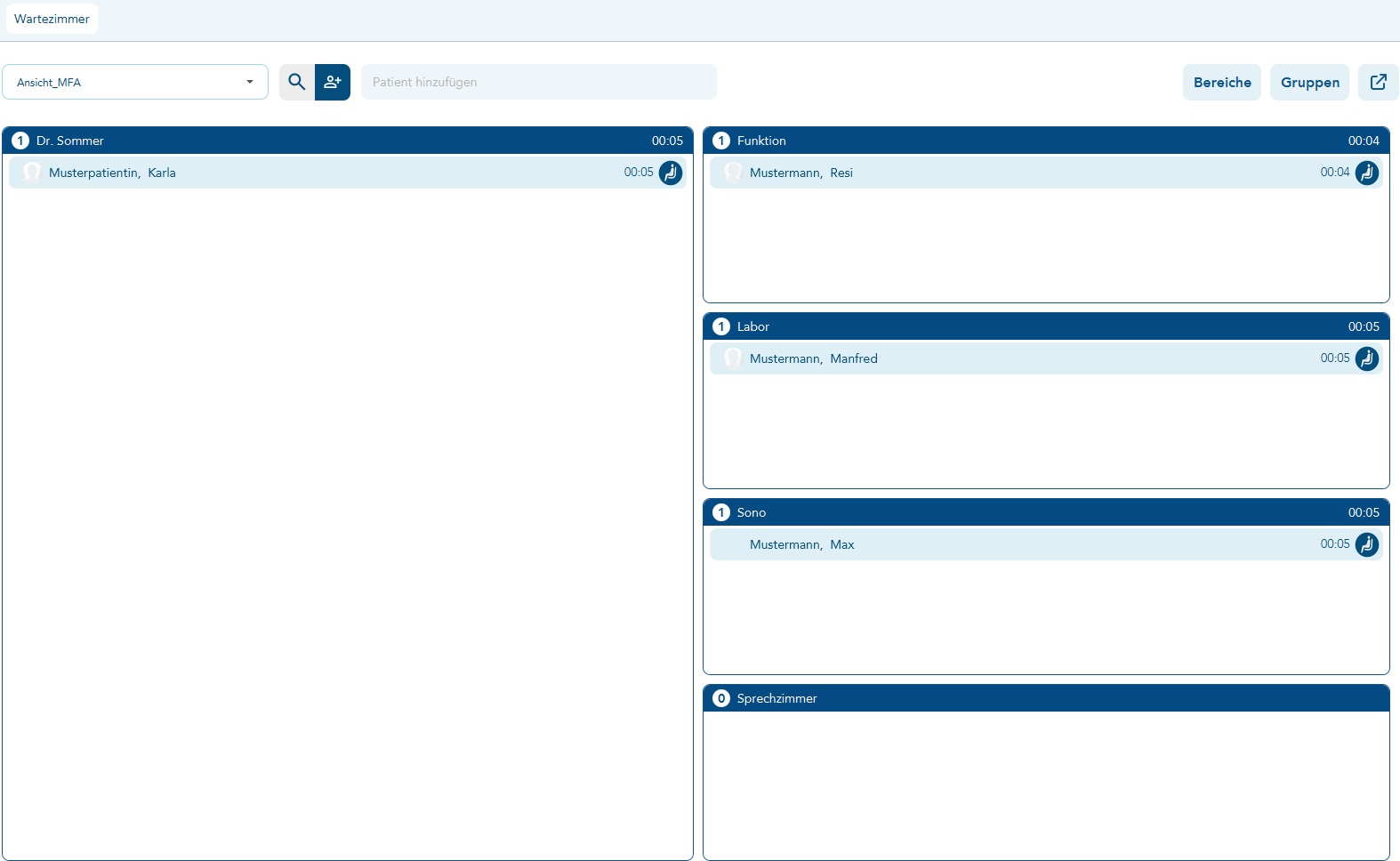Viewport: 1400px width, 861px height.
Task: Click the Sono area header
Action: point(1045,512)
